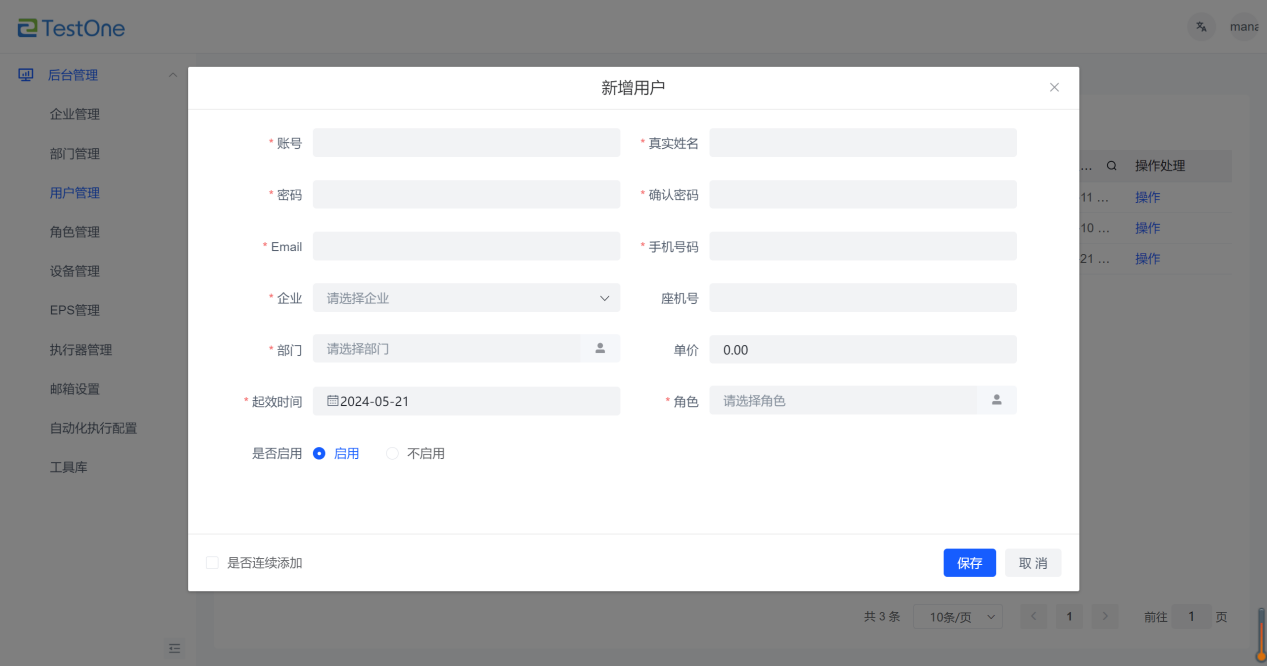Click the 前往 page number input

[1192, 617]
